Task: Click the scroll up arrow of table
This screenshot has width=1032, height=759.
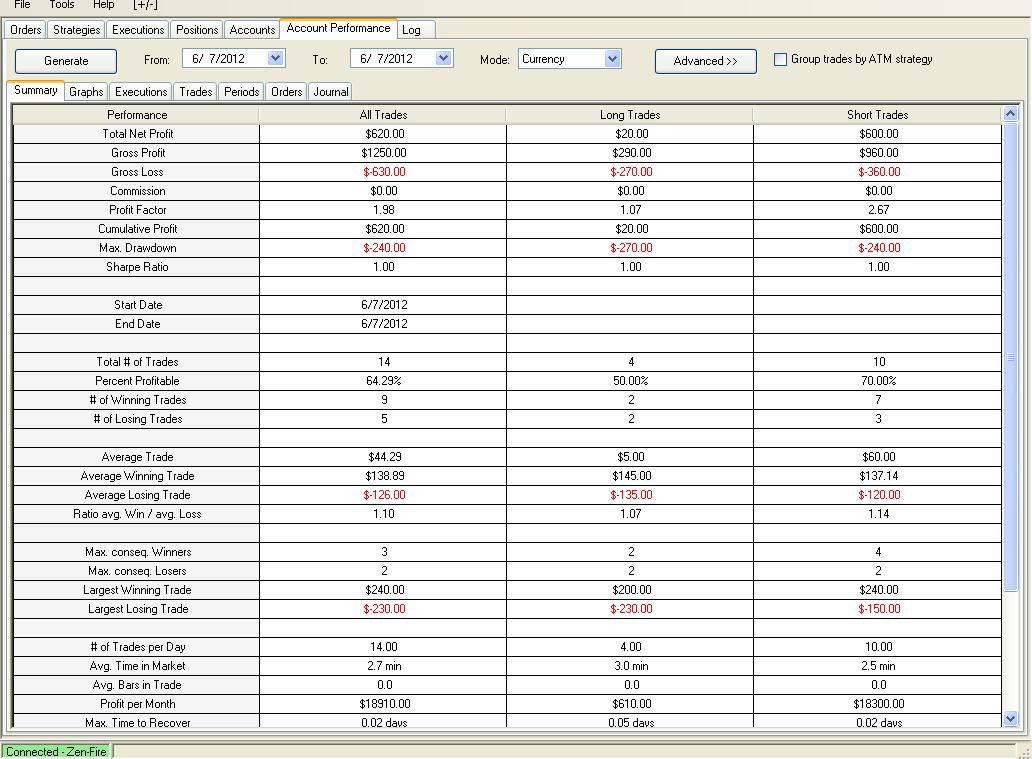Action: pos(1010,114)
